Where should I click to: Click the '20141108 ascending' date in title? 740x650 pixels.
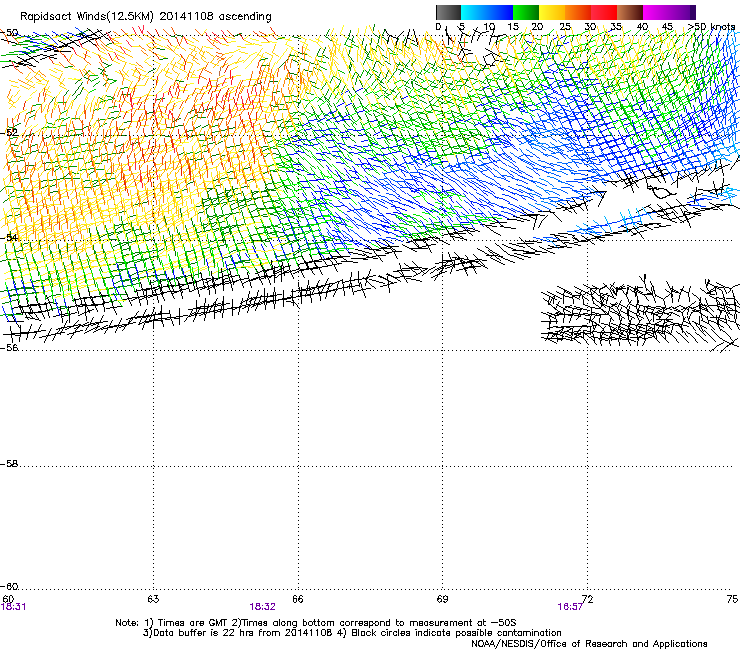point(215,17)
